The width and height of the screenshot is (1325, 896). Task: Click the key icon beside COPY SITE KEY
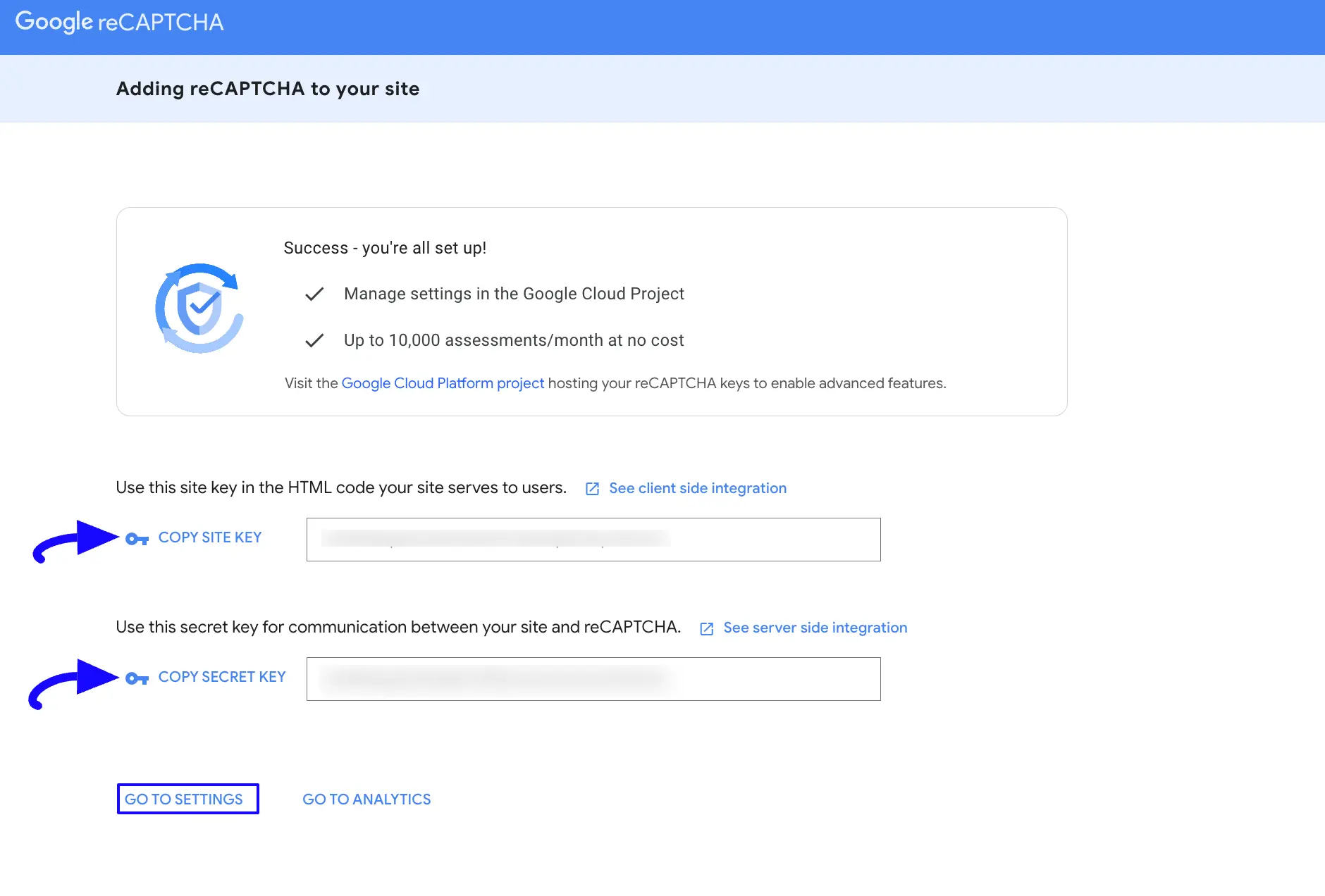tap(137, 539)
